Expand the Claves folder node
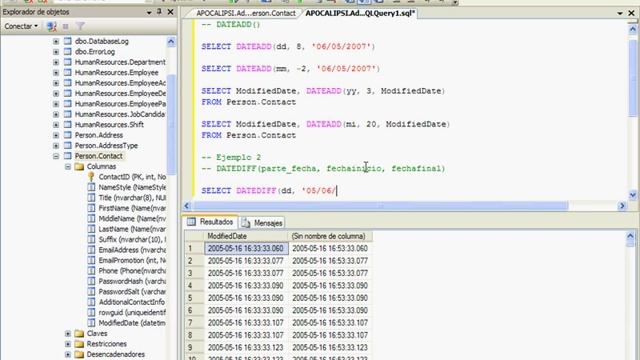This screenshot has width=640, height=360. 68,333
